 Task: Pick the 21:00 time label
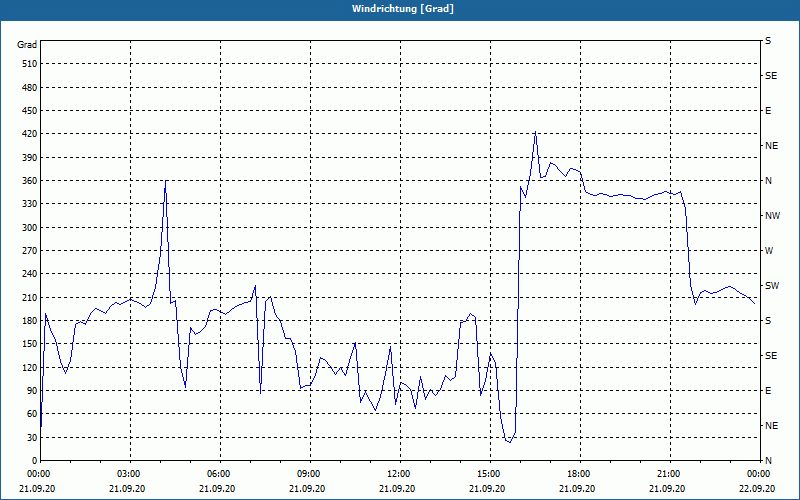(667, 474)
